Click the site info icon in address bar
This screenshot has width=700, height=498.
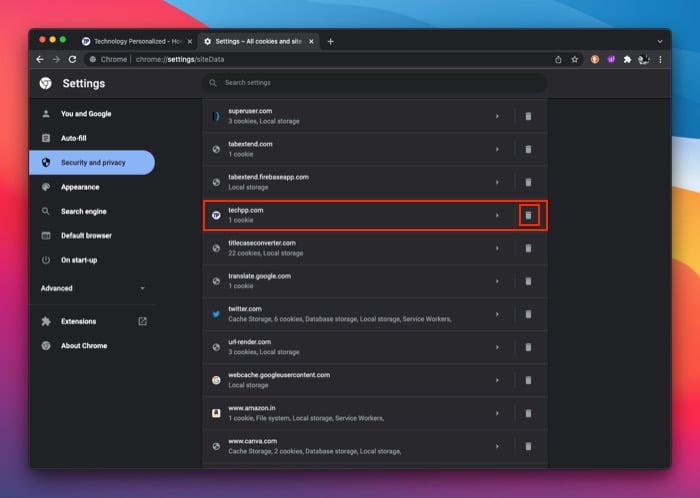click(x=92, y=59)
